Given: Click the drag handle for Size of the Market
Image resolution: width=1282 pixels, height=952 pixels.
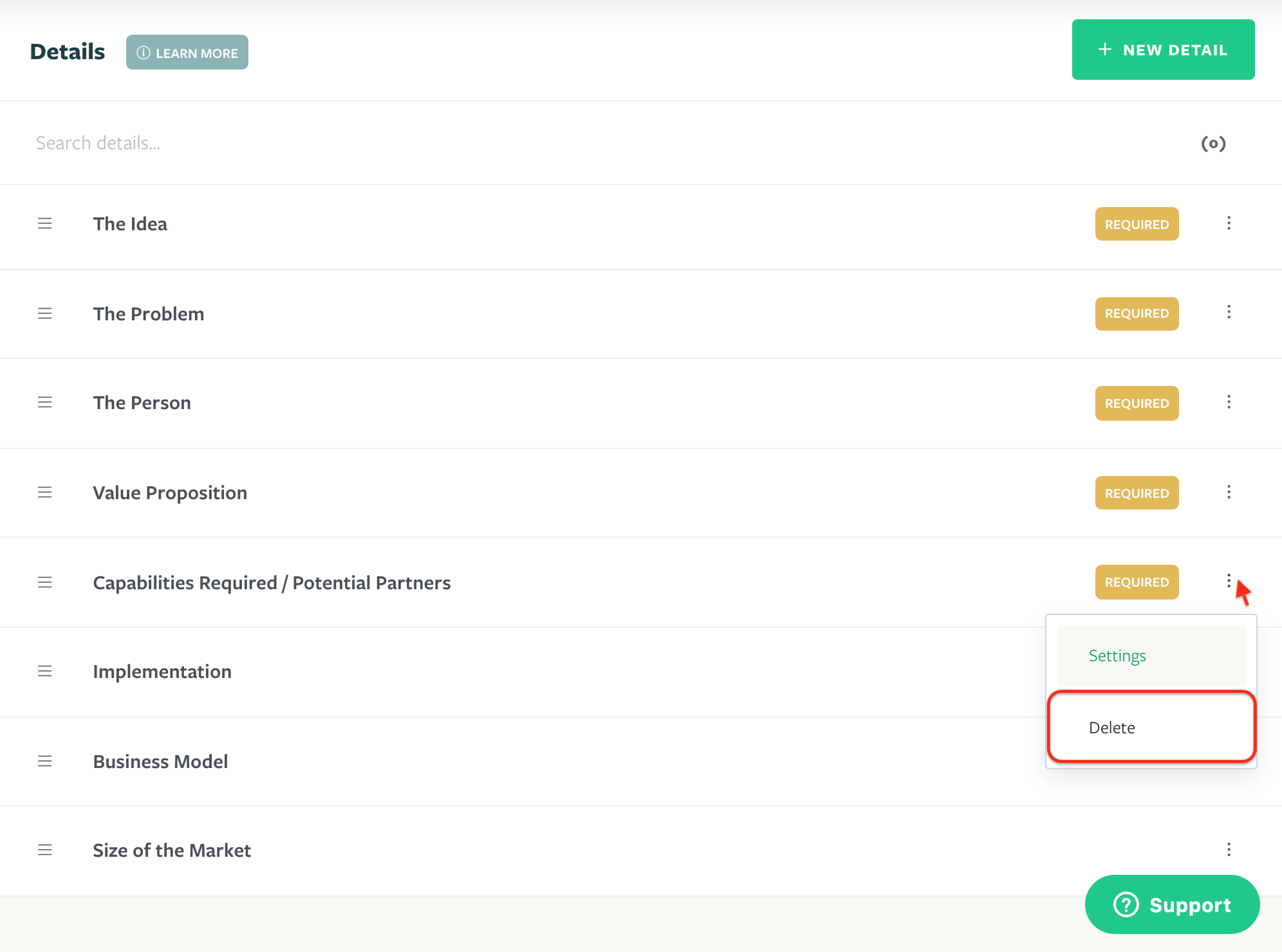Looking at the screenshot, I should pyautogui.click(x=44, y=850).
